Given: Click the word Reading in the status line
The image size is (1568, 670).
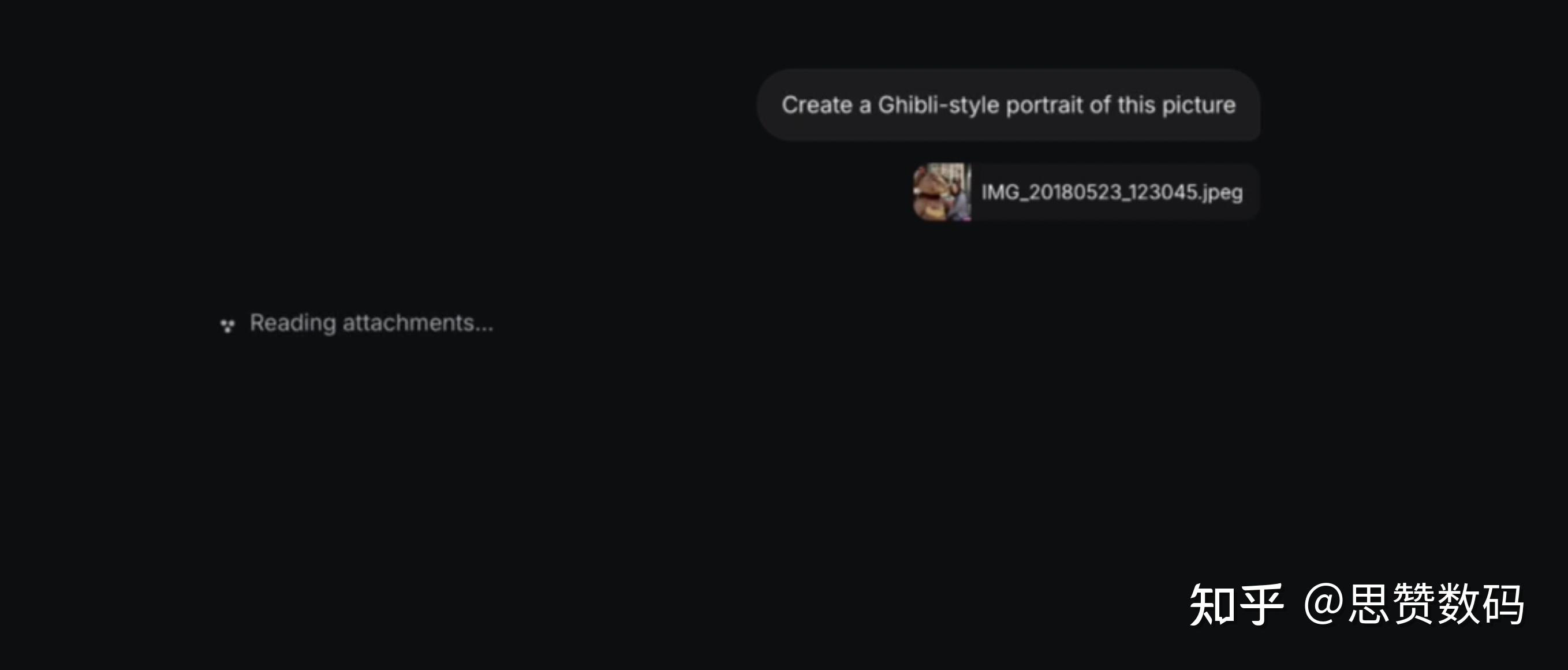Looking at the screenshot, I should pyautogui.click(x=293, y=323).
